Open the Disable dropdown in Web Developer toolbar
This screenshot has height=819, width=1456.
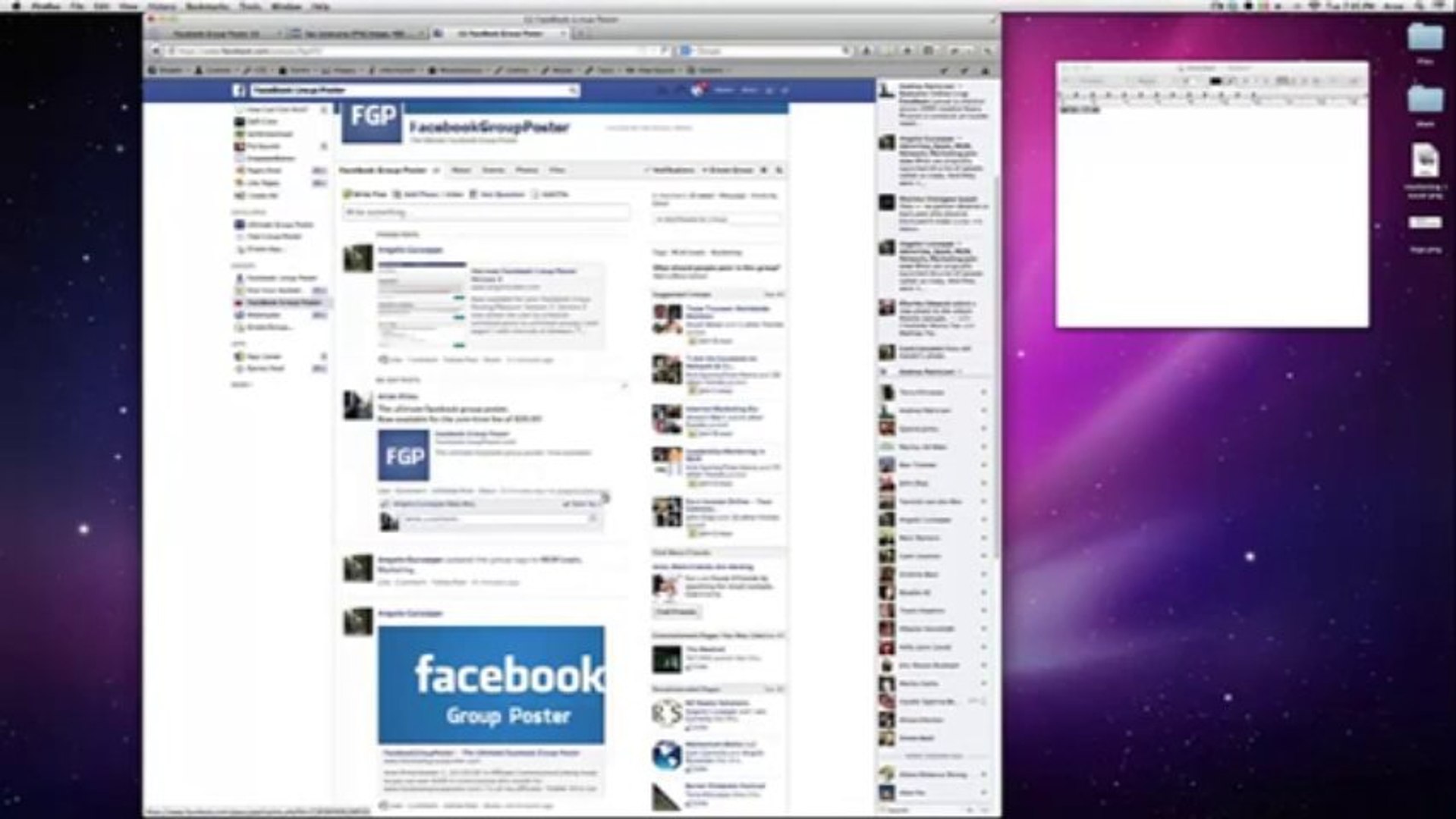tap(169, 70)
